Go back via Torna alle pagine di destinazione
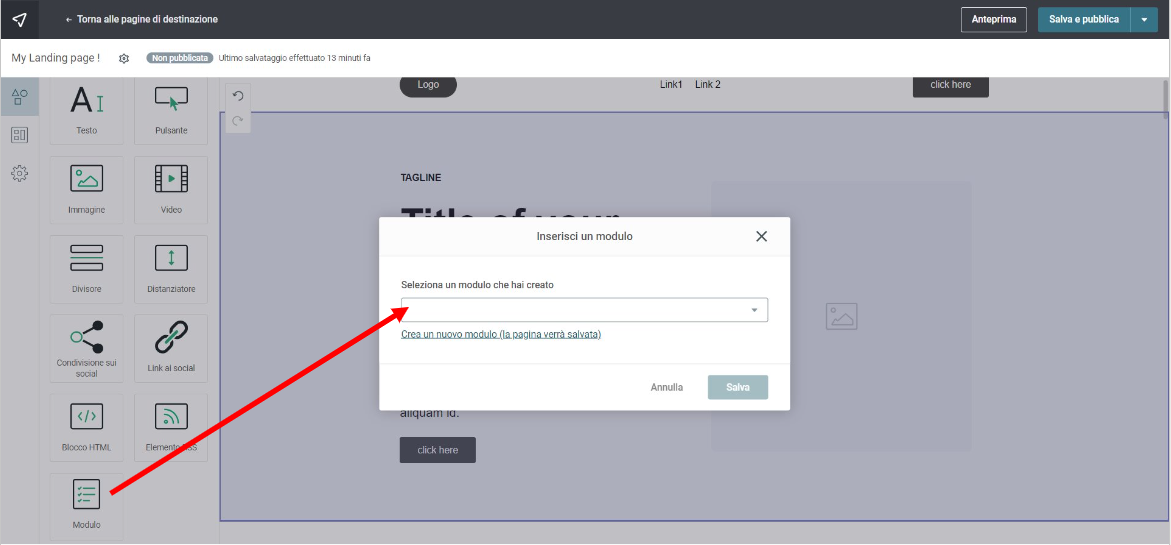This screenshot has width=1171, height=545. pyautogui.click(x=142, y=19)
